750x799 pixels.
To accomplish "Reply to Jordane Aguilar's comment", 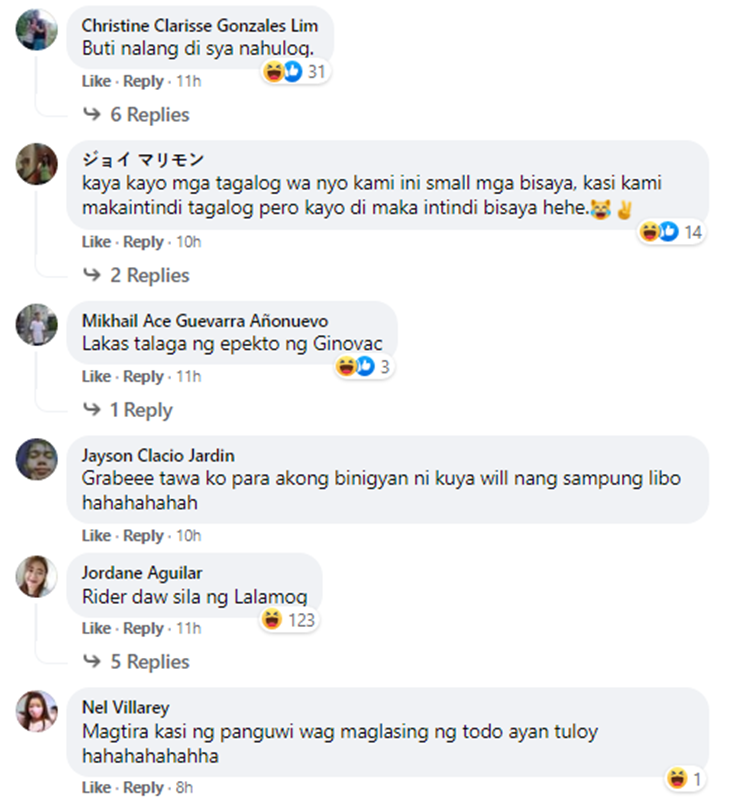I will [x=143, y=628].
